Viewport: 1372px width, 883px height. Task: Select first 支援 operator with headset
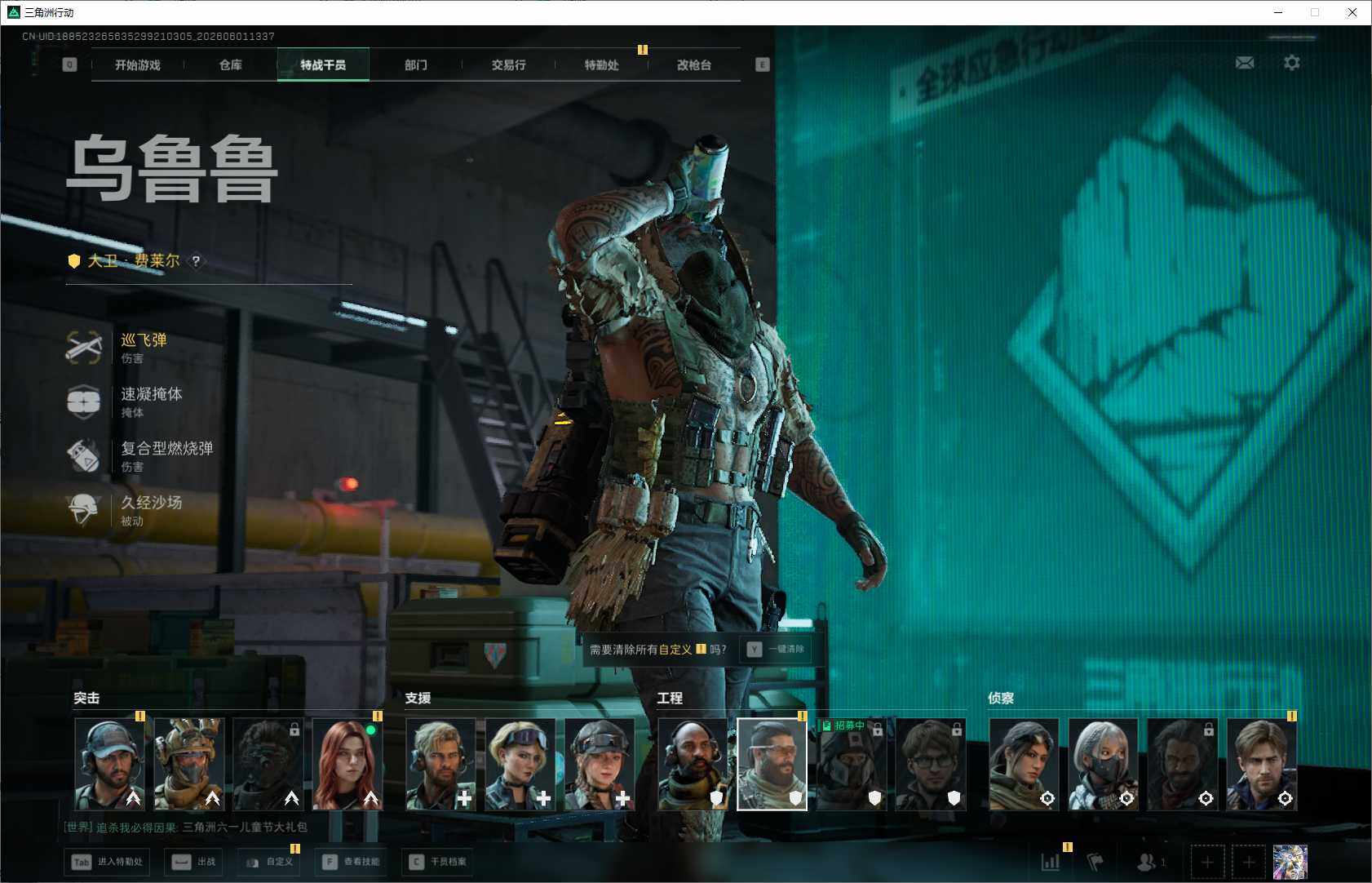point(440,764)
